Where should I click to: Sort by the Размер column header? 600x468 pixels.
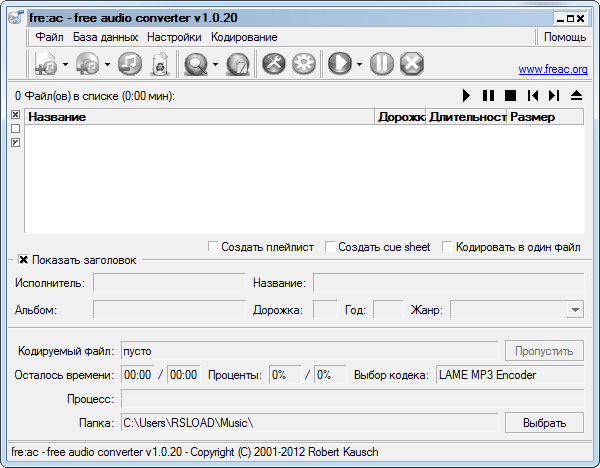pyautogui.click(x=545, y=117)
